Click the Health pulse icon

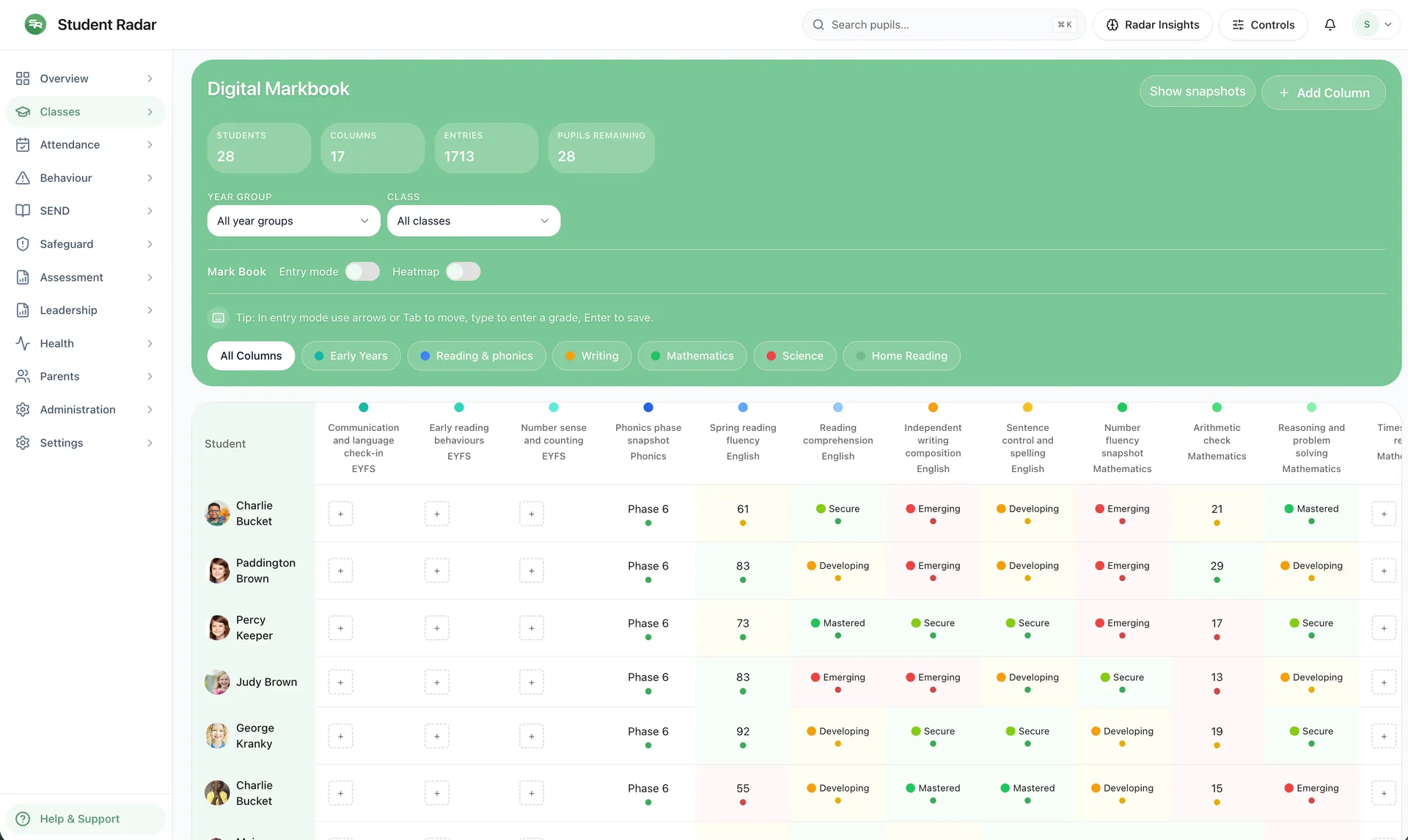pos(23,343)
